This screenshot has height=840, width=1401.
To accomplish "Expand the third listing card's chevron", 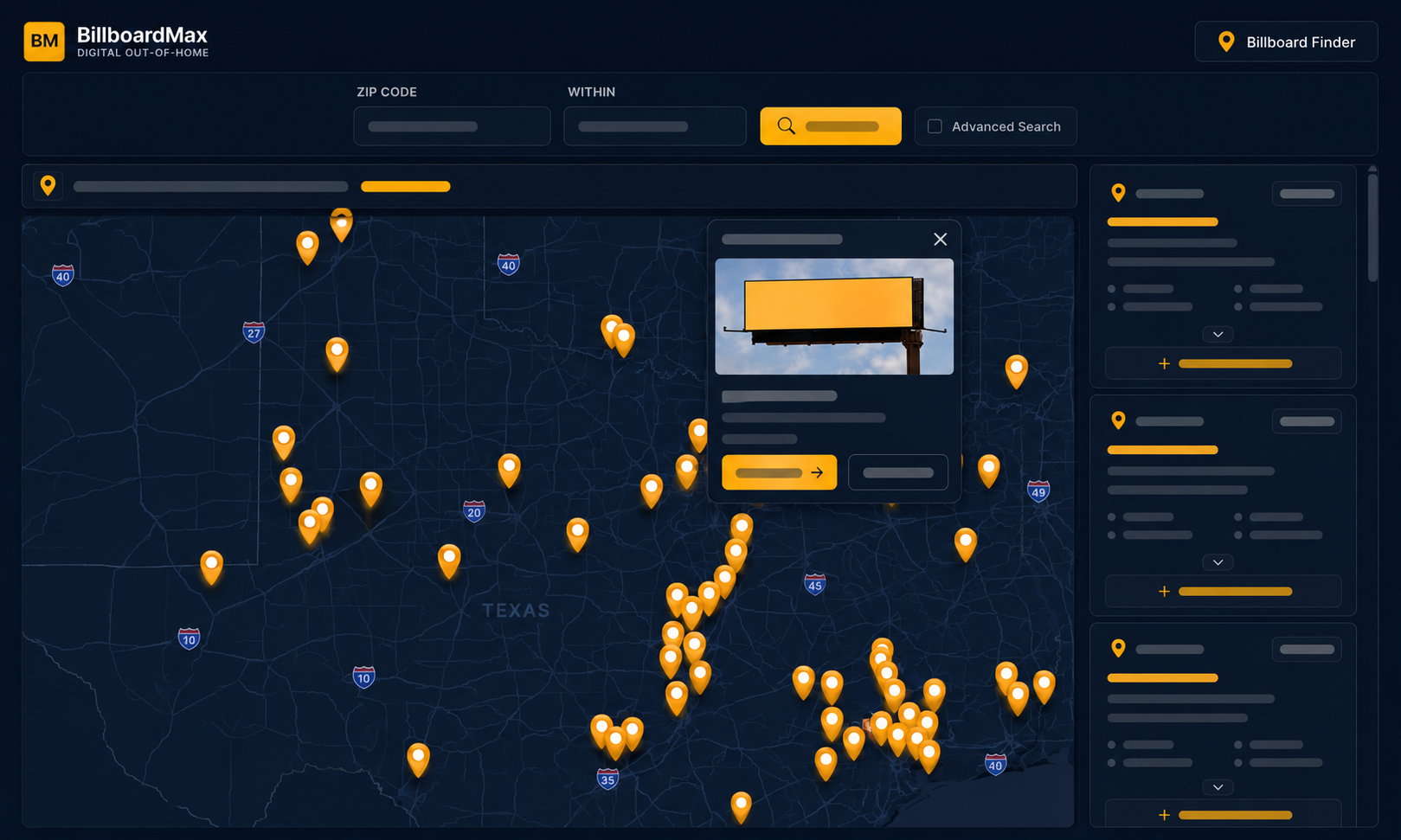I will [x=1218, y=787].
